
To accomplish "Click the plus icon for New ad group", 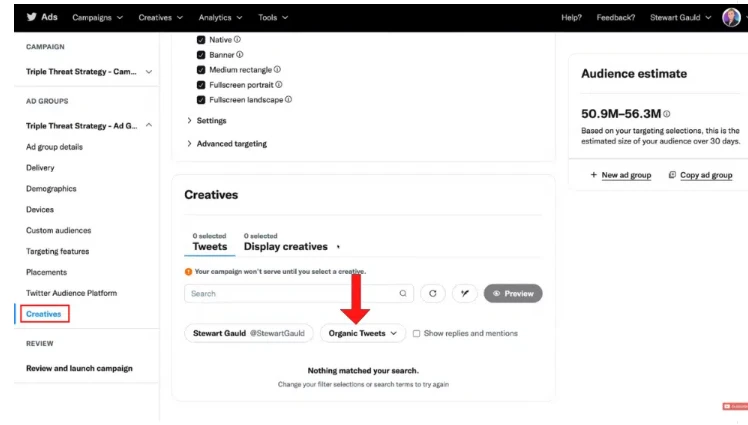I will pos(593,175).
